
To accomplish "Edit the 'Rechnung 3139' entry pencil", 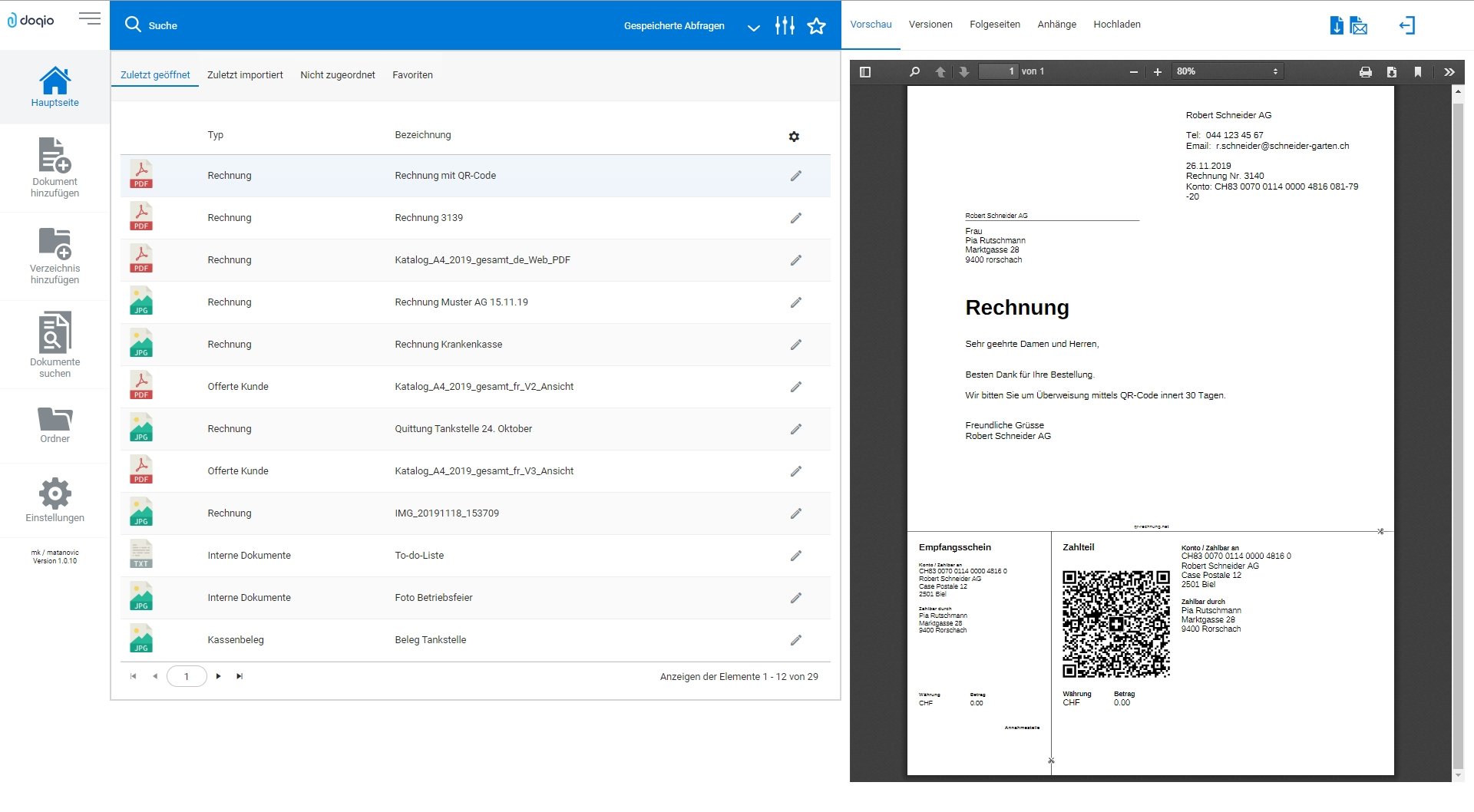I will pyautogui.click(x=796, y=218).
